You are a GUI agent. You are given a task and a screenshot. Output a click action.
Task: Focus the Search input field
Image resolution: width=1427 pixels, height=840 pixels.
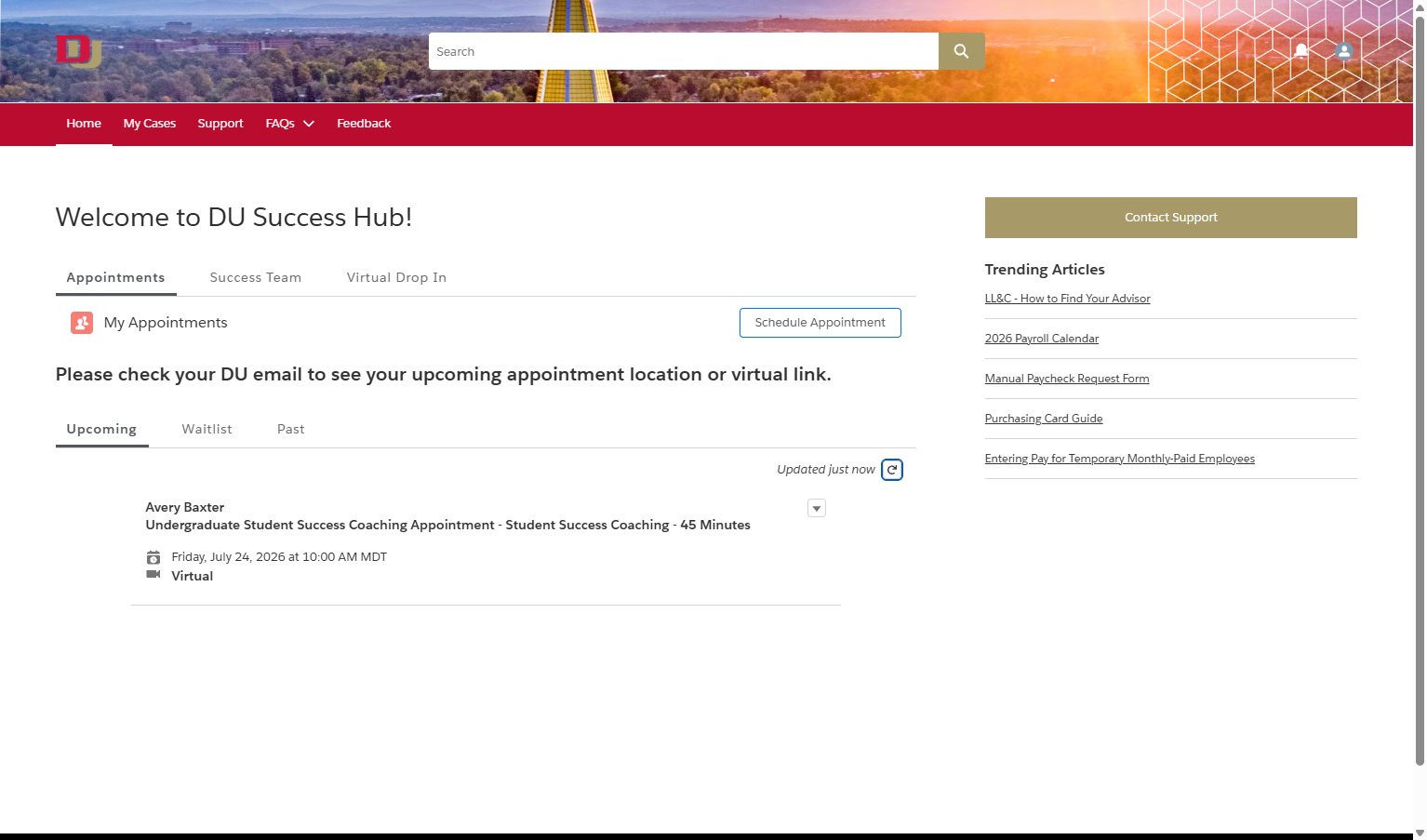coord(684,51)
